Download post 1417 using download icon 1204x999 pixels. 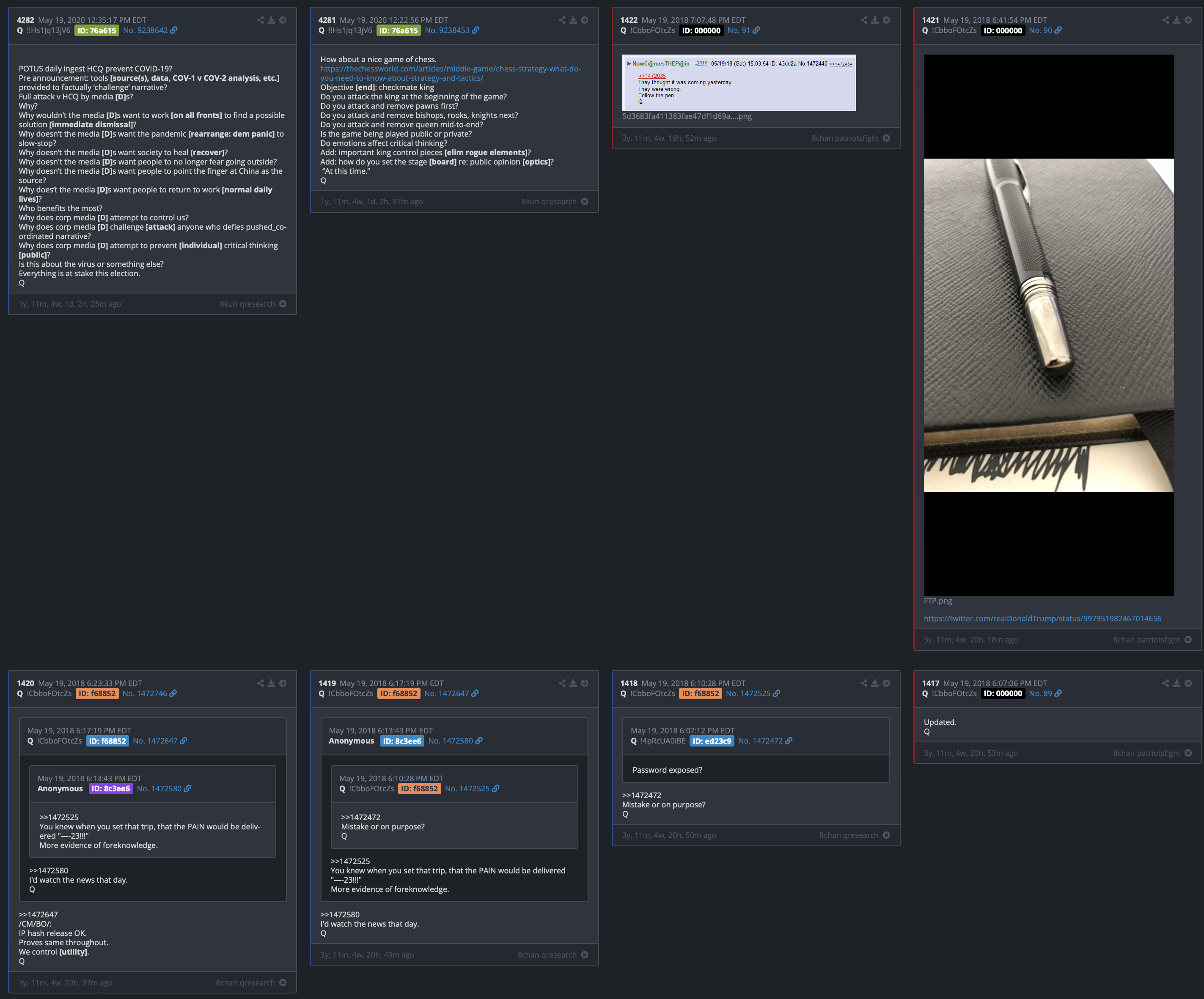pyautogui.click(x=1177, y=683)
